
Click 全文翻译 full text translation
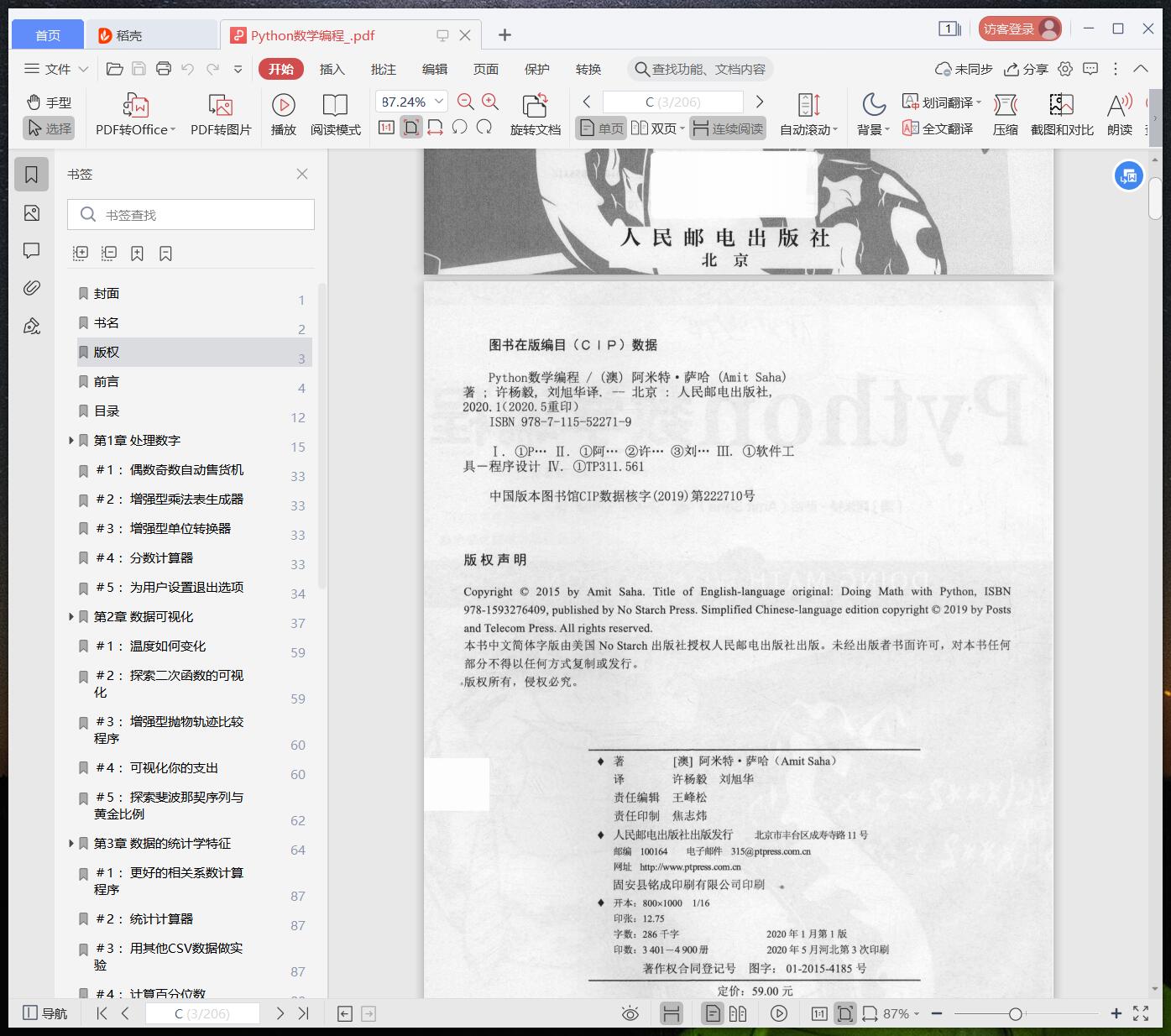pos(938,128)
